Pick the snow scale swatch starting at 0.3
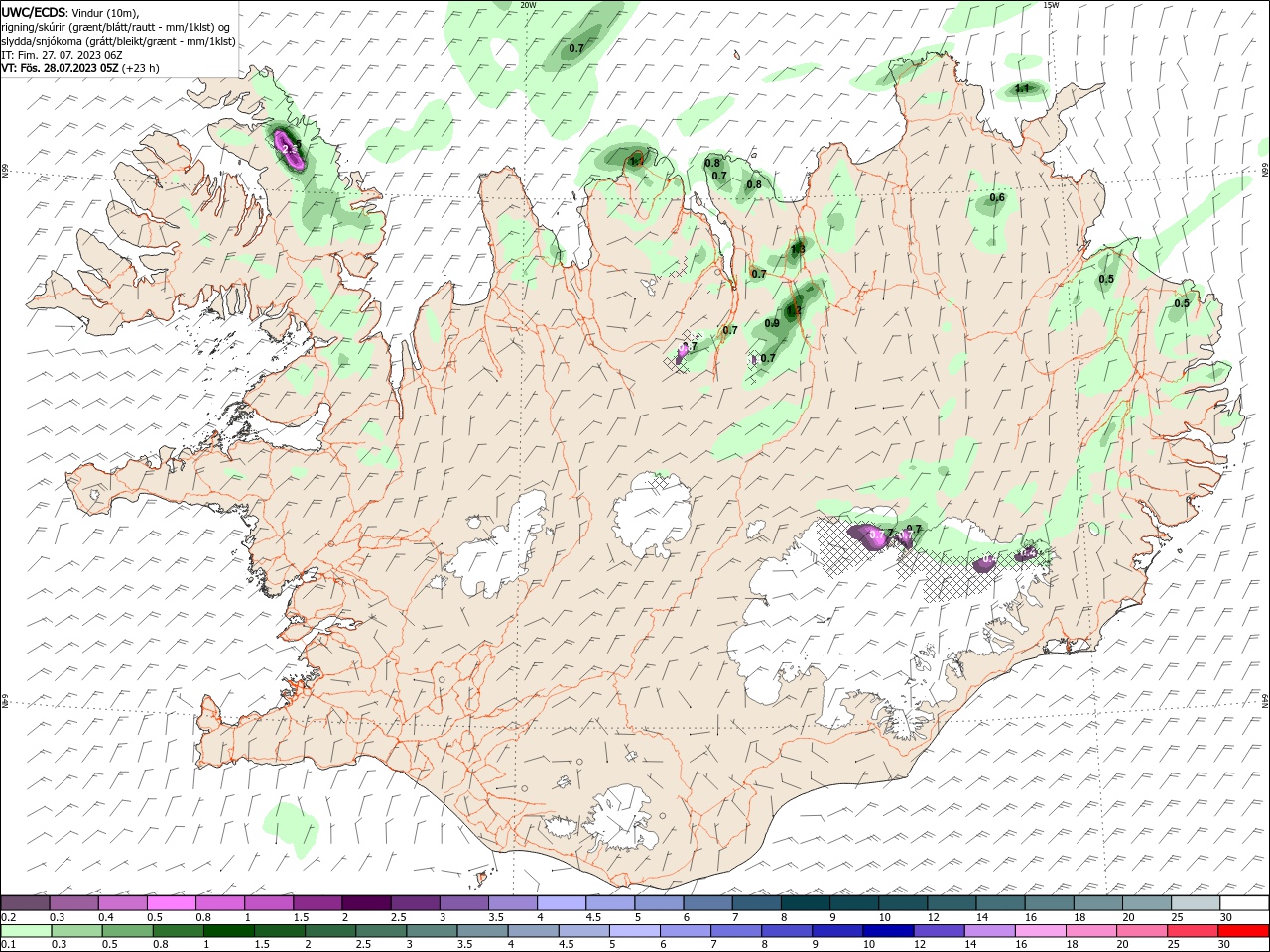This screenshot has height=952, width=1270. (73, 903)
